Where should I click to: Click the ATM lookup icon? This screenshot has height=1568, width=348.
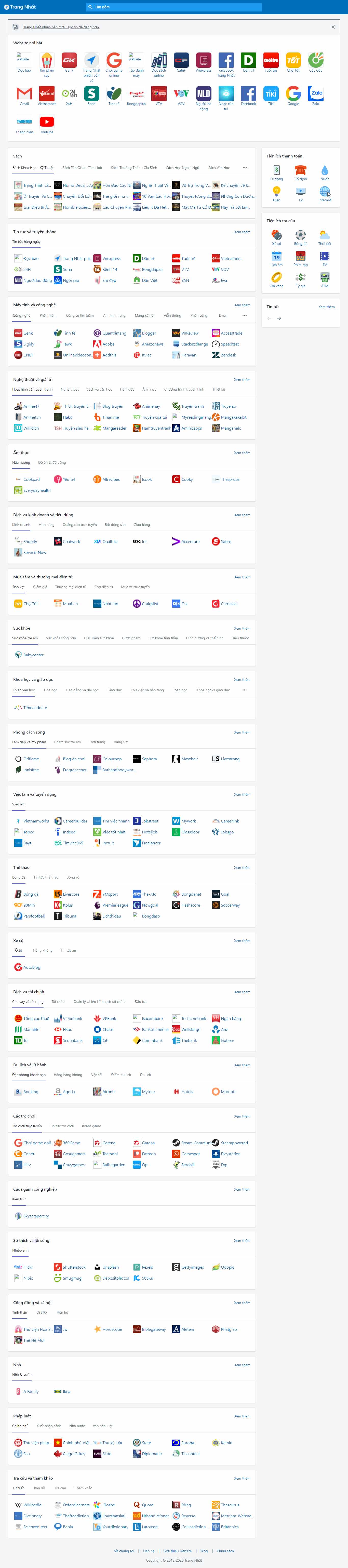tap(324, 277)
